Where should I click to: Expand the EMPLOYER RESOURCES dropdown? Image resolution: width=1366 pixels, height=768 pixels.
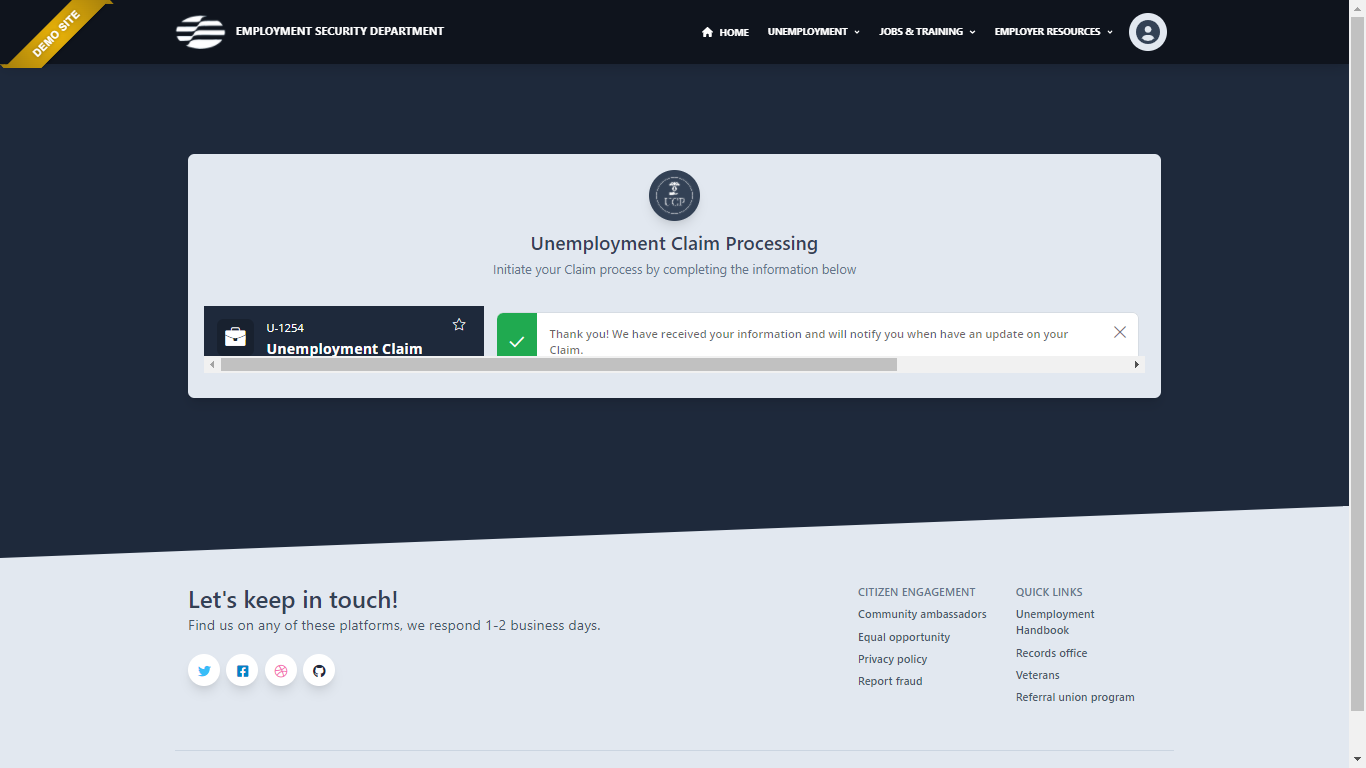pyautogui.click(x=1052, y=31)
